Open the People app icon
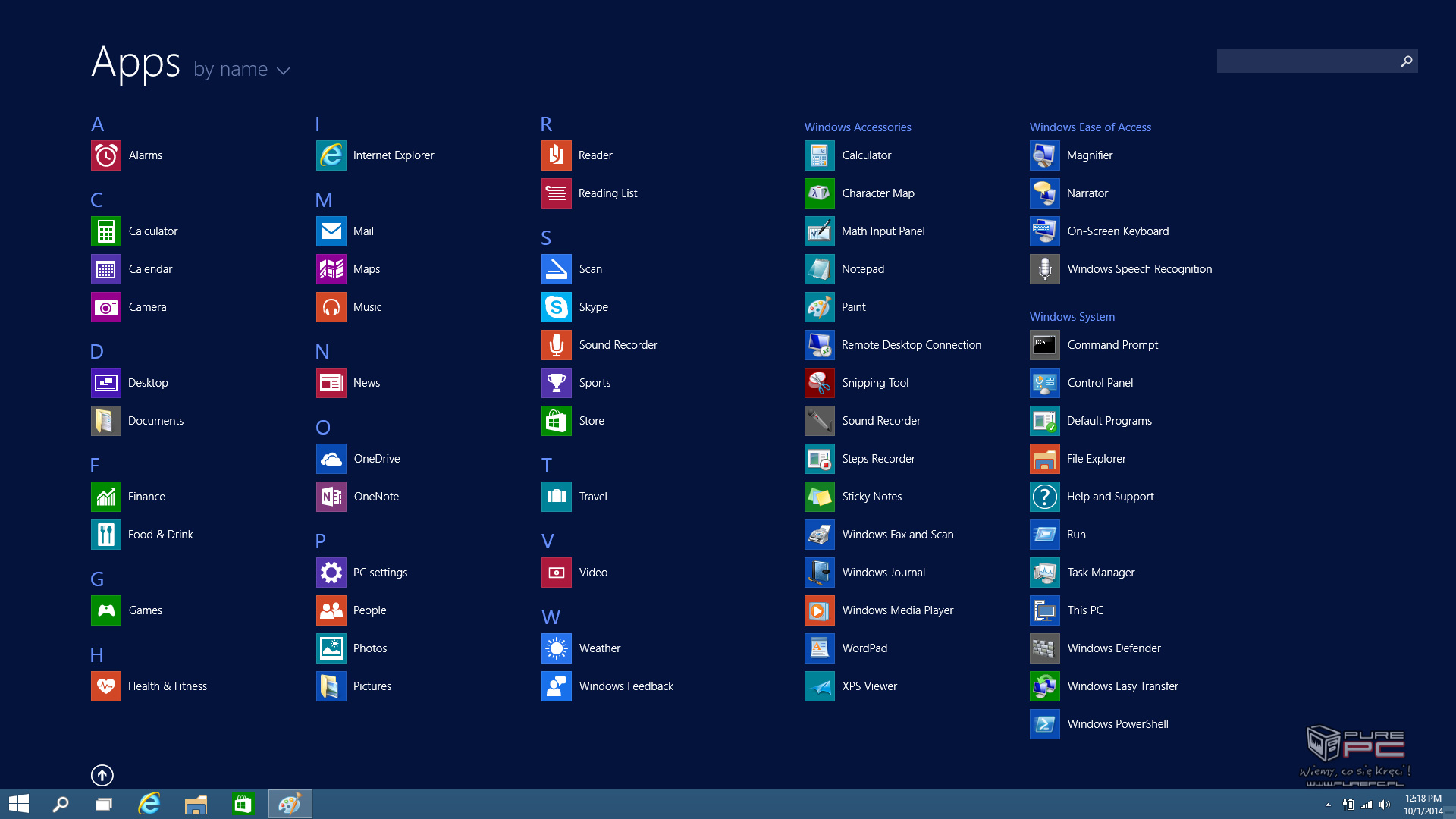Viewport: 1456px width, 819px height. [331, 610]
